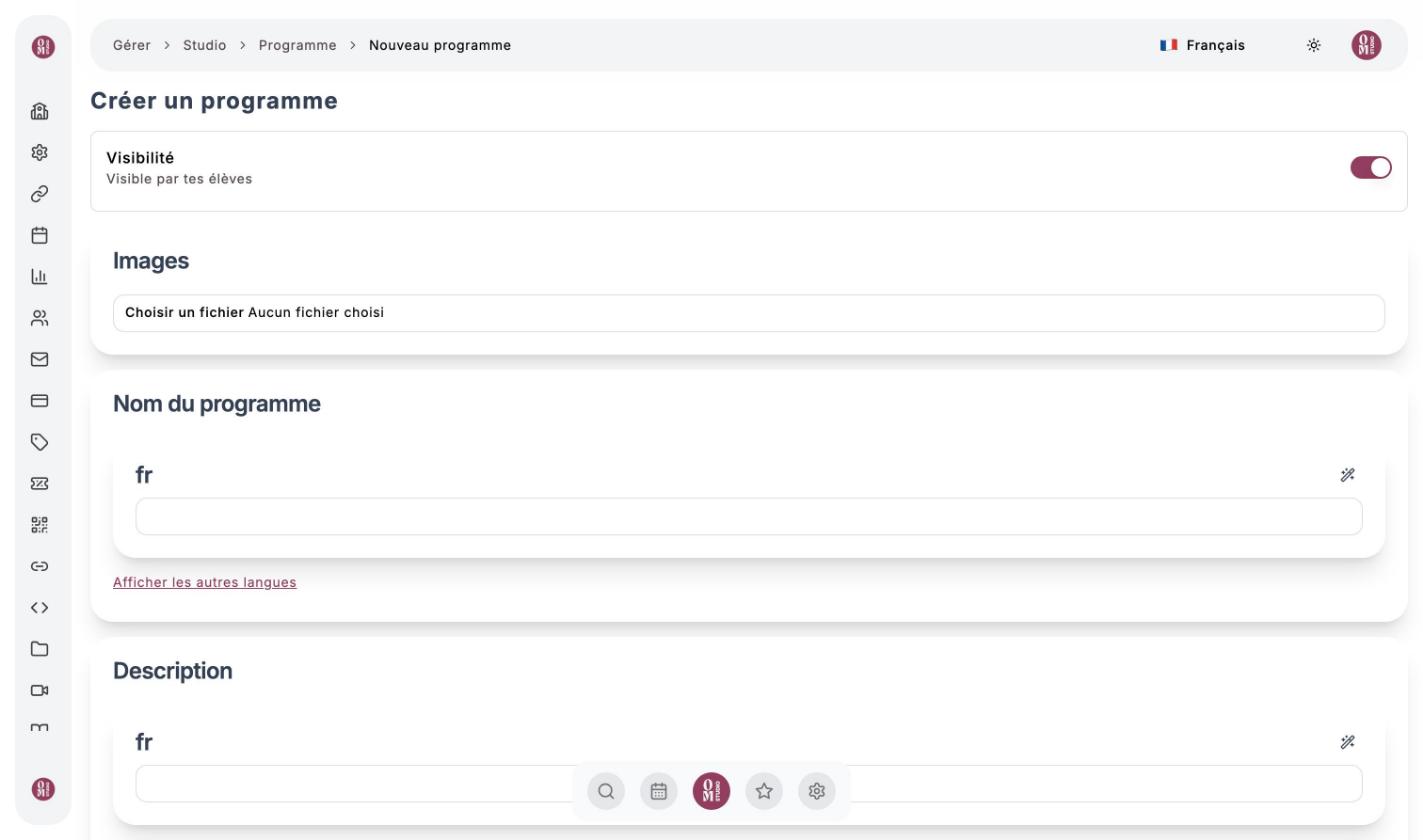The width and height of the screenshot is (1423, 840).
Task: Open the video camera sidebar icon
Action: point(40,690)
